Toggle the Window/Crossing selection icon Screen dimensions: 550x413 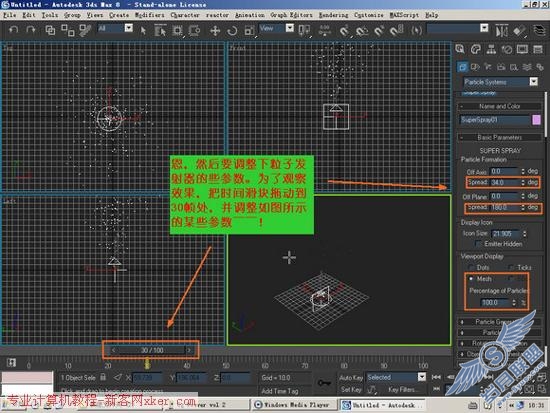pos(194,31)
